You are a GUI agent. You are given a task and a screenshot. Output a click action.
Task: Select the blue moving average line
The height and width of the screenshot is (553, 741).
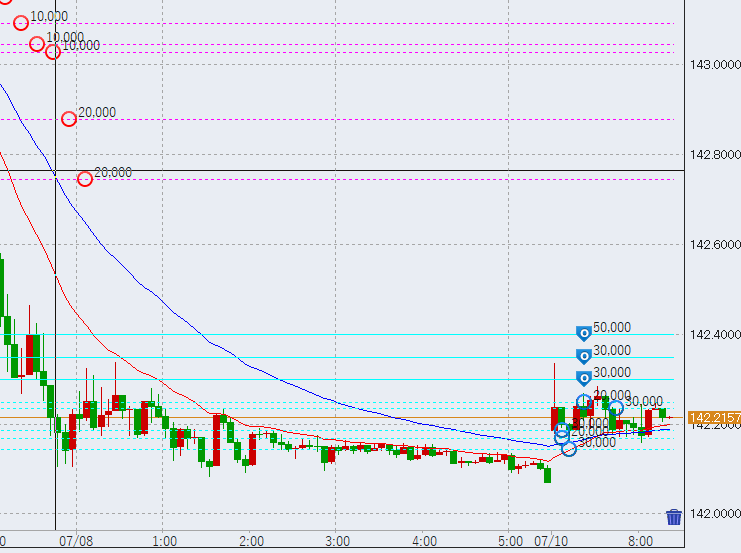tap(150, 288)
